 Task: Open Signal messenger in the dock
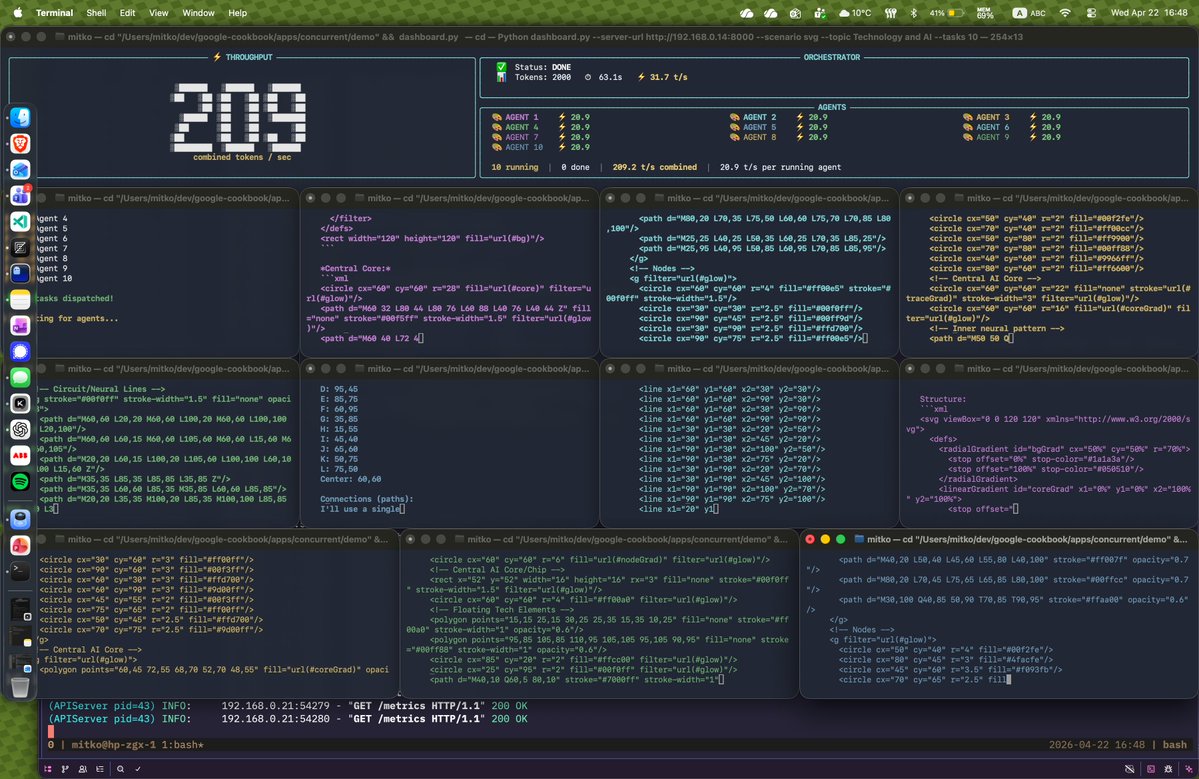(21, 352)
